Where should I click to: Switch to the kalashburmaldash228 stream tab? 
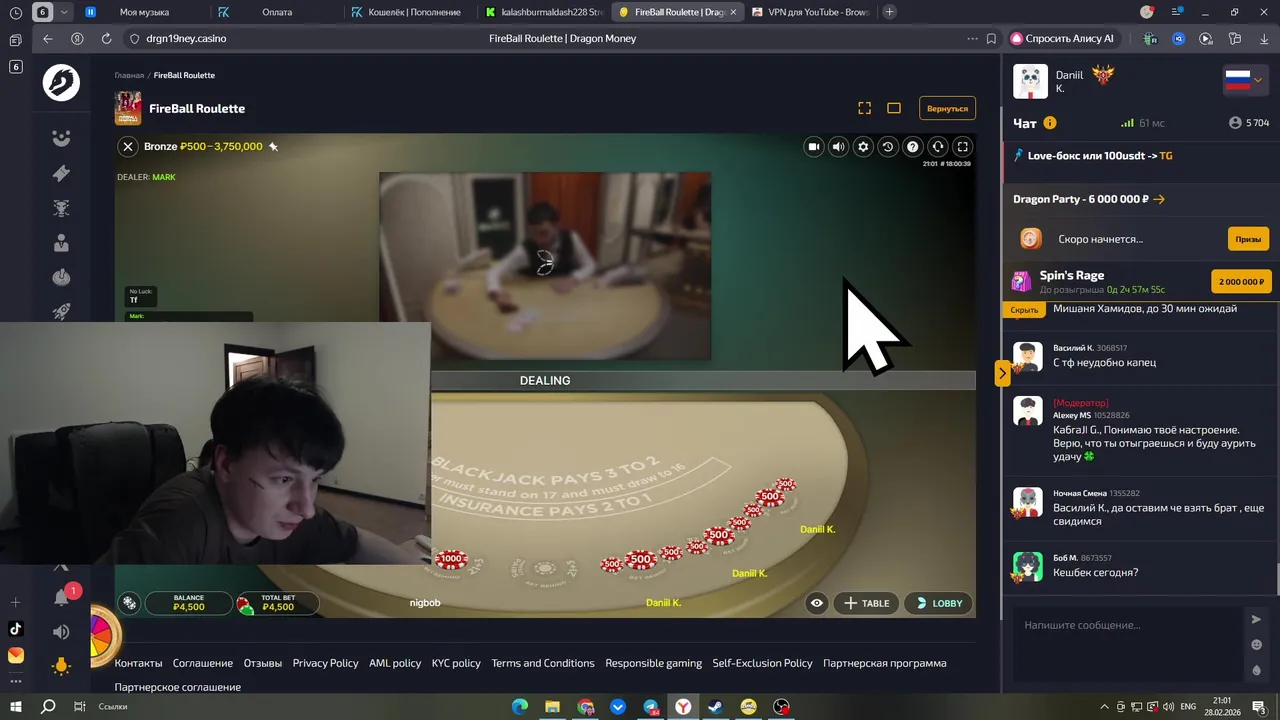(x=543, y=12)
